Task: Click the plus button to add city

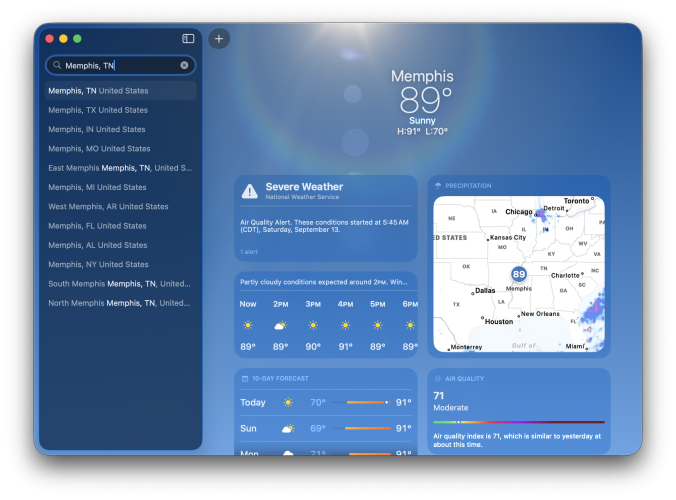Action: pyautogui.click(x=219, y=38)
